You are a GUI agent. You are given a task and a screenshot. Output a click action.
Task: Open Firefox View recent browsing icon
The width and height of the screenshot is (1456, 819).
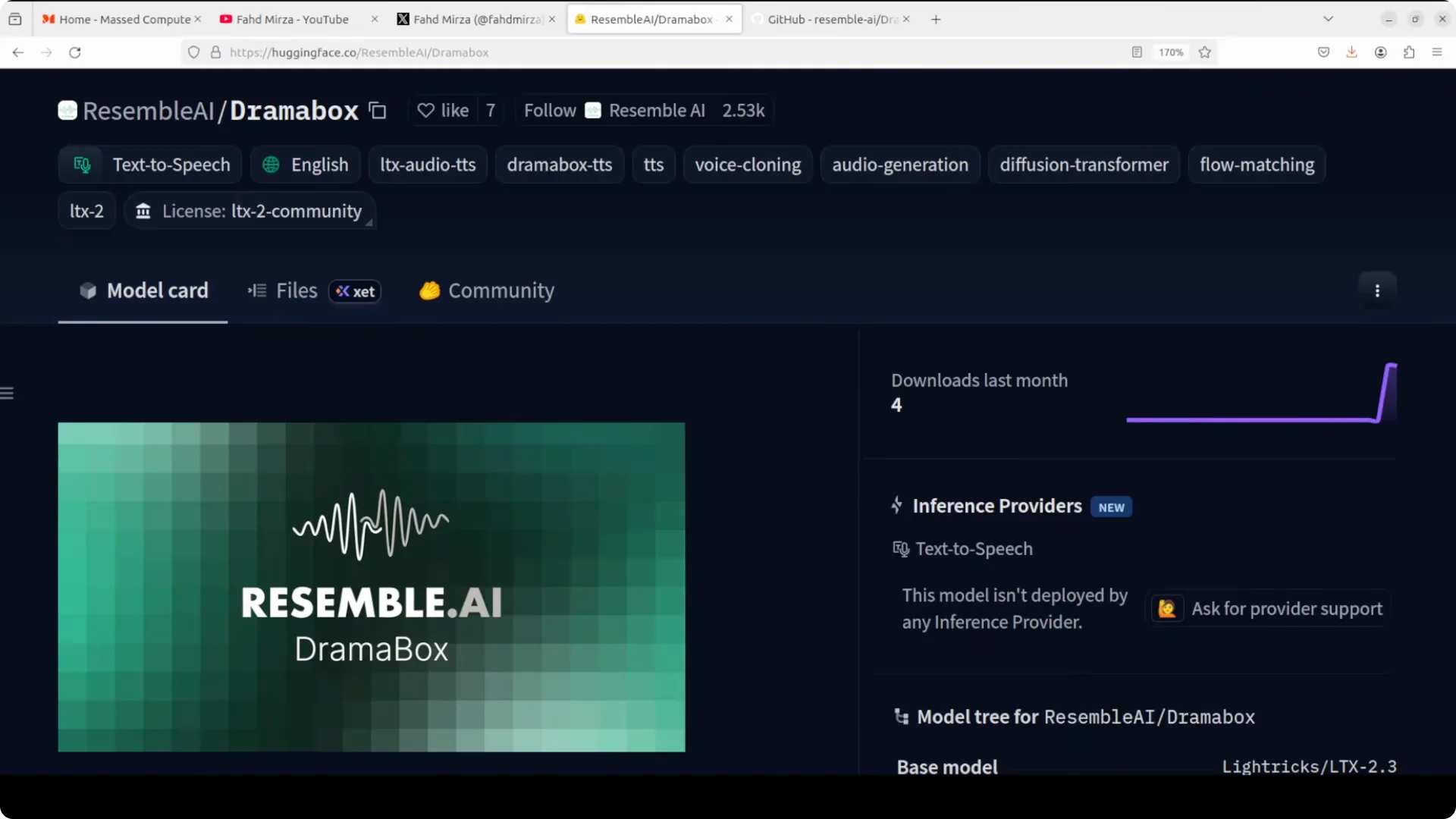[x=15, y=19]
